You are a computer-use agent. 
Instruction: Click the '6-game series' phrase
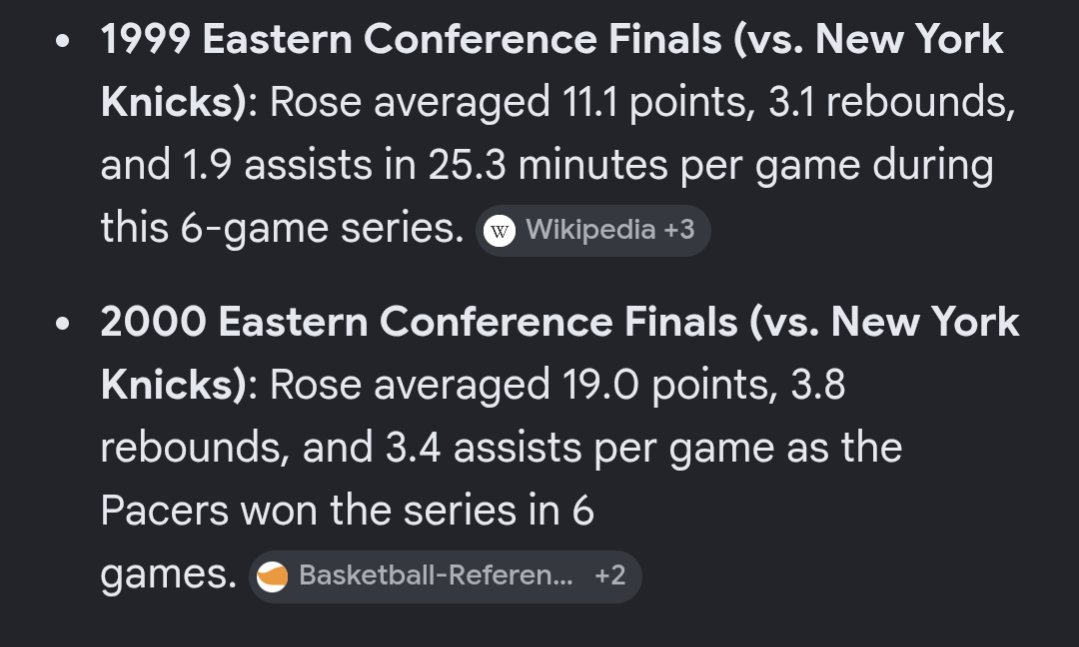(x=322, y=229)
